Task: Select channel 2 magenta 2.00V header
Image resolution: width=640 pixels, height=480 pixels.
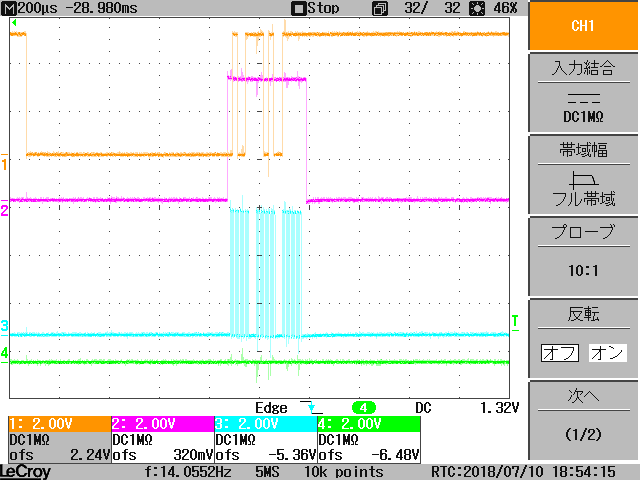Action: (x=163, y=424)
